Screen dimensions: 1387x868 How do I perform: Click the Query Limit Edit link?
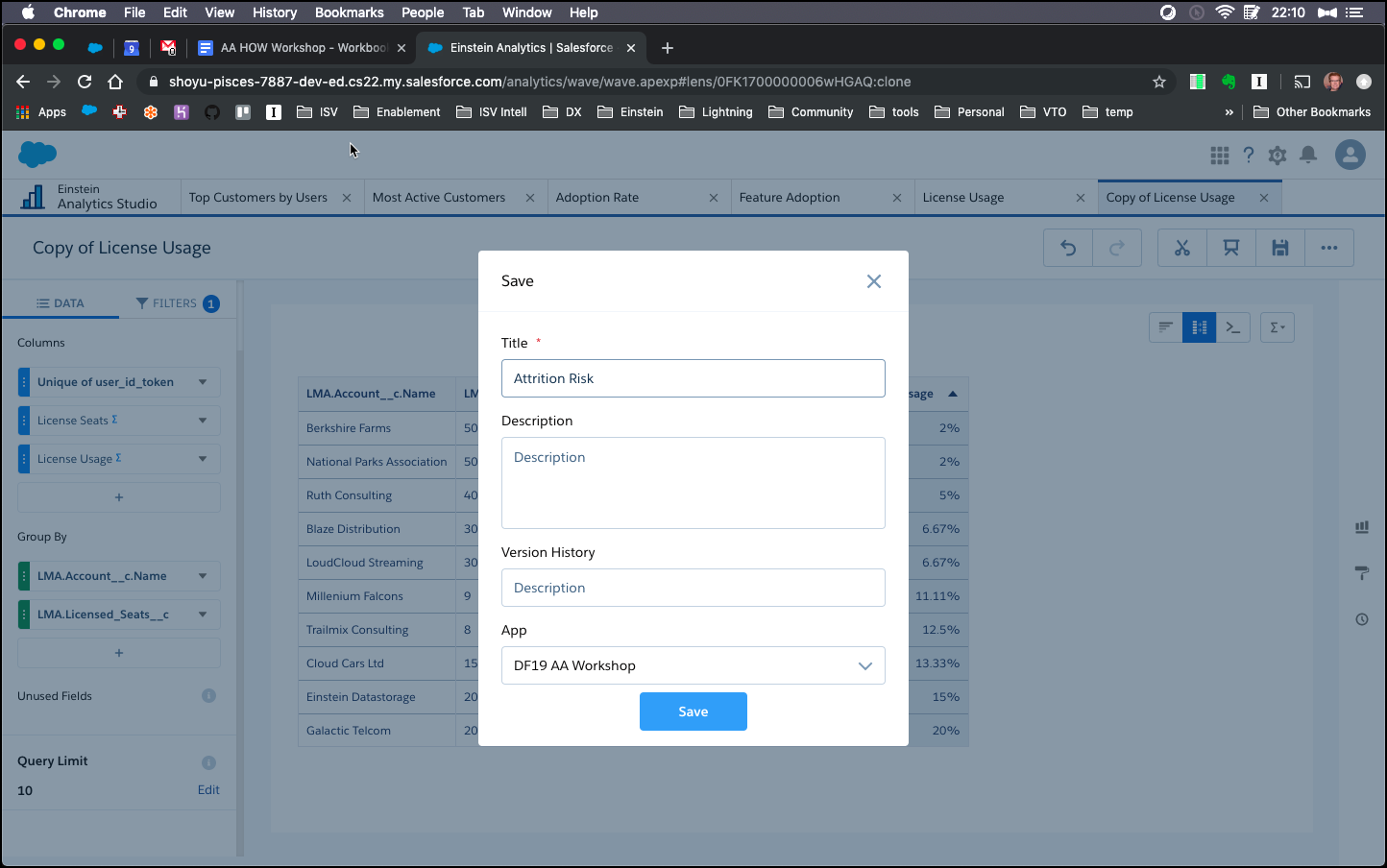coord(208,790)
